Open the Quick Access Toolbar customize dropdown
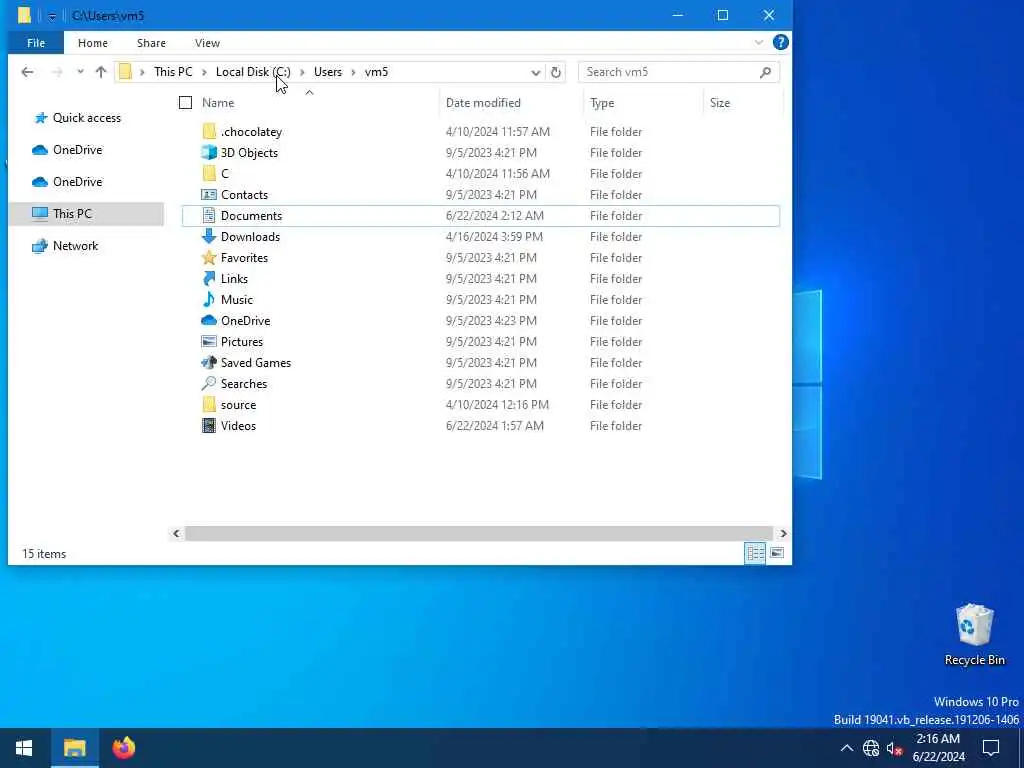 click(52, 16)
